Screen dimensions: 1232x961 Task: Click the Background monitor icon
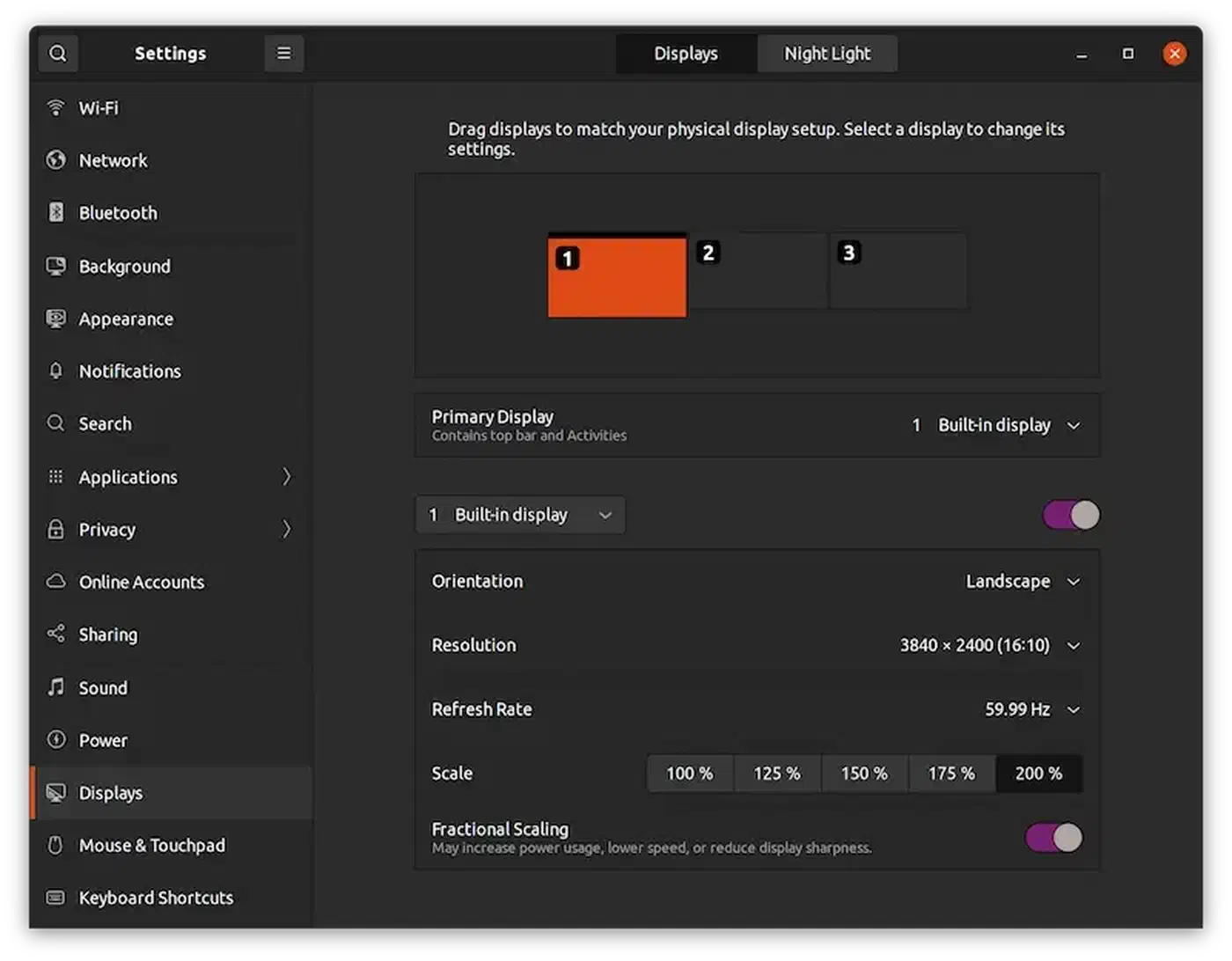pyautogui.click(x=55, y=266)
